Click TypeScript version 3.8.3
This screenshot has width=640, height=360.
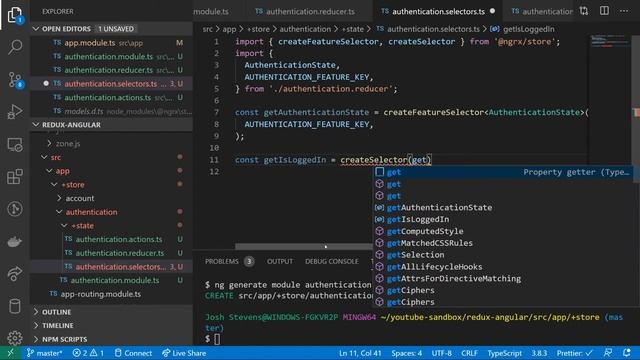coord(539,353)
